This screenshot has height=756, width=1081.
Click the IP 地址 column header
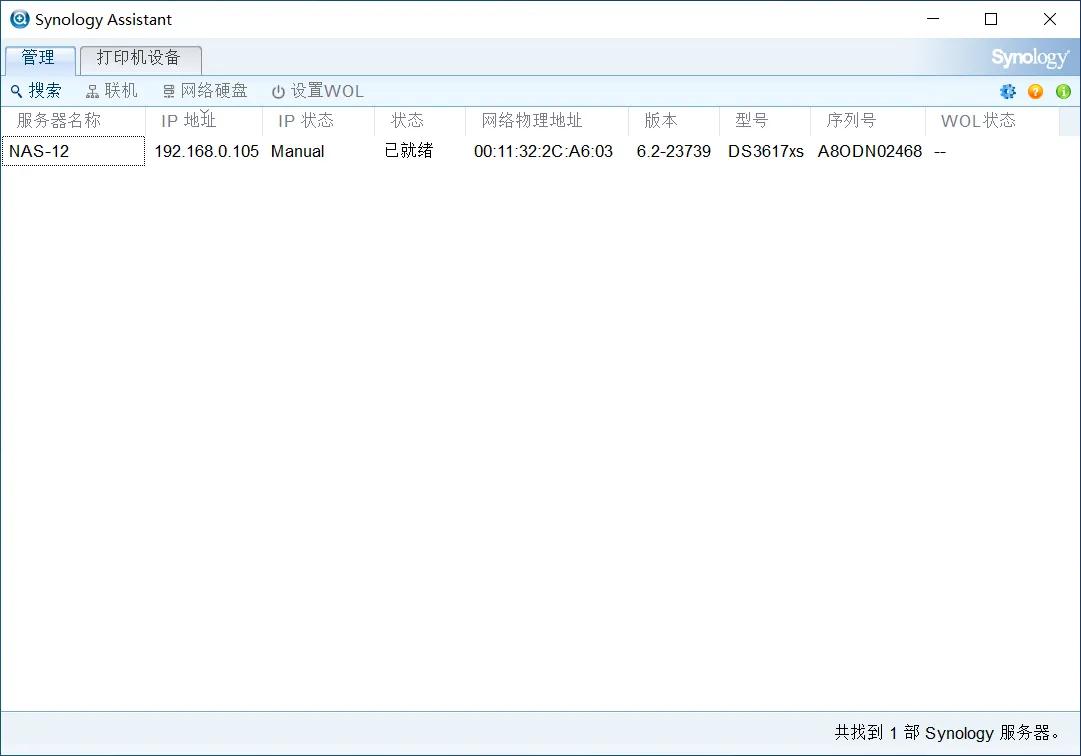[189, 120]
